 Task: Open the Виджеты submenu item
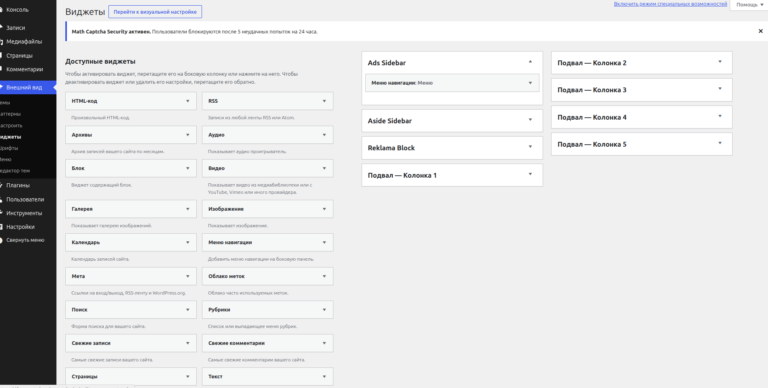(11, 137)
